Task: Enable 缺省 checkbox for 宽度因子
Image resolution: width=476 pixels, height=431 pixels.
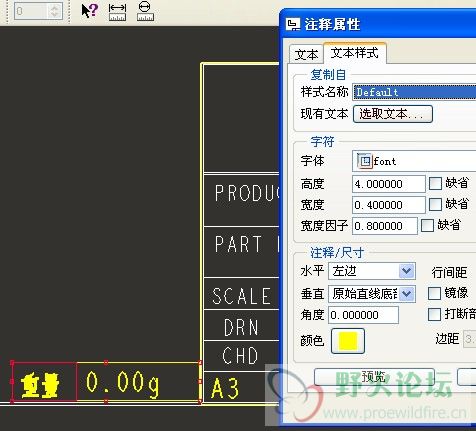Action: (x=427, y=225)
